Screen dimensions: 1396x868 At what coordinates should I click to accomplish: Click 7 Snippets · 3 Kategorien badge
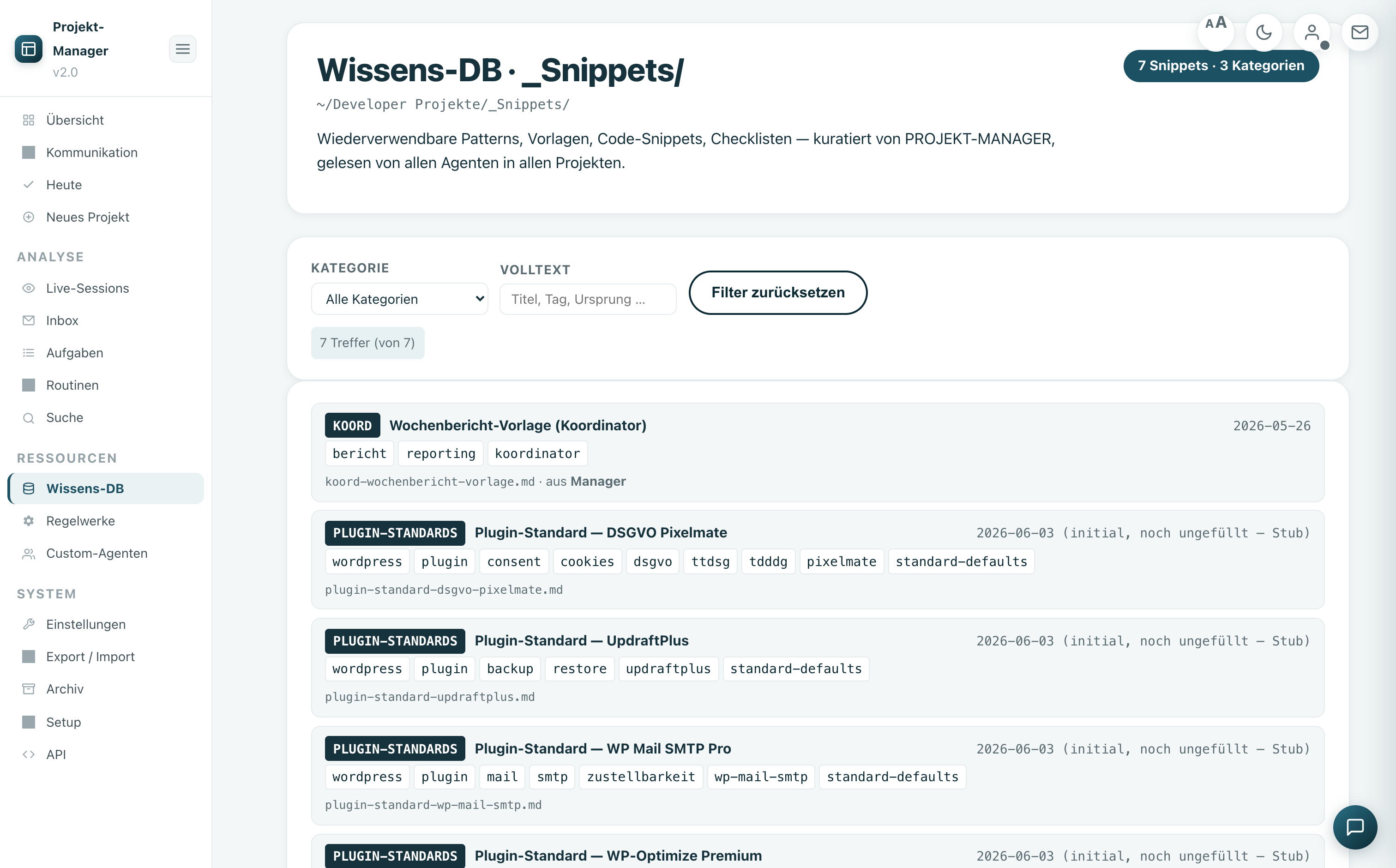1221,66
